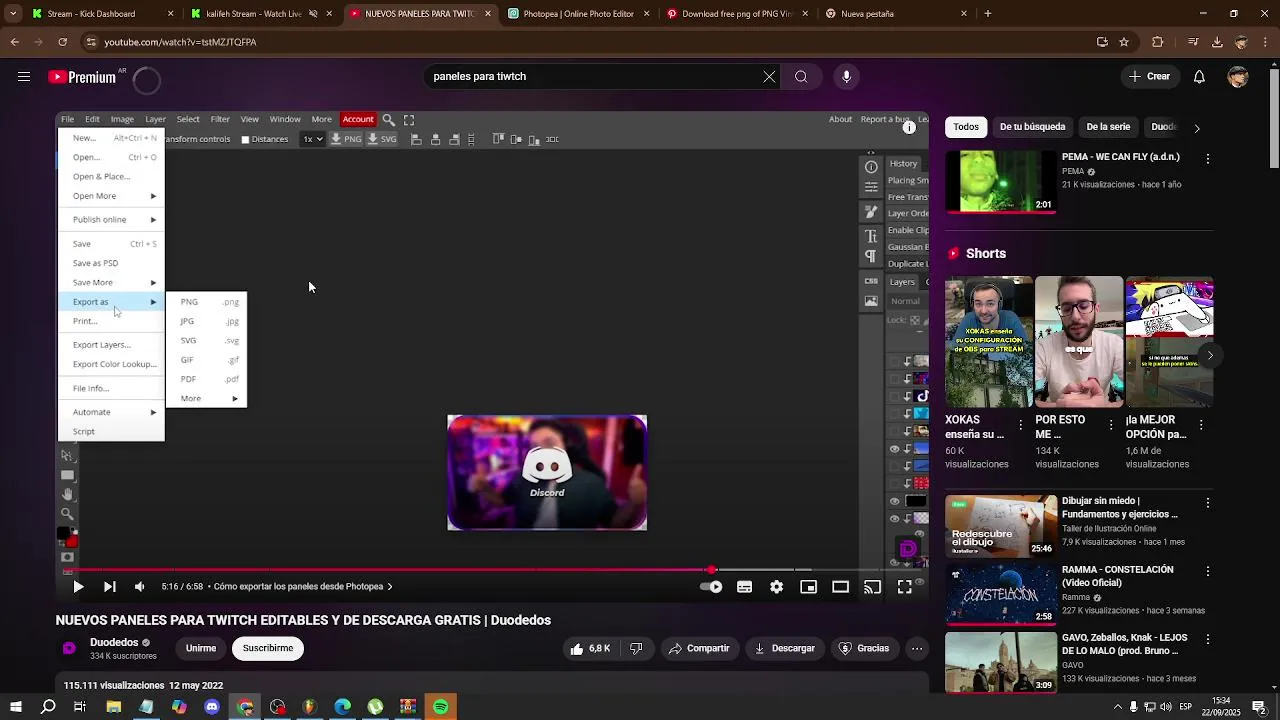Open the PEMA - WE CAN FLY thumbnail
This screenshot has width=1280, height=720.
click(1000, 182)
